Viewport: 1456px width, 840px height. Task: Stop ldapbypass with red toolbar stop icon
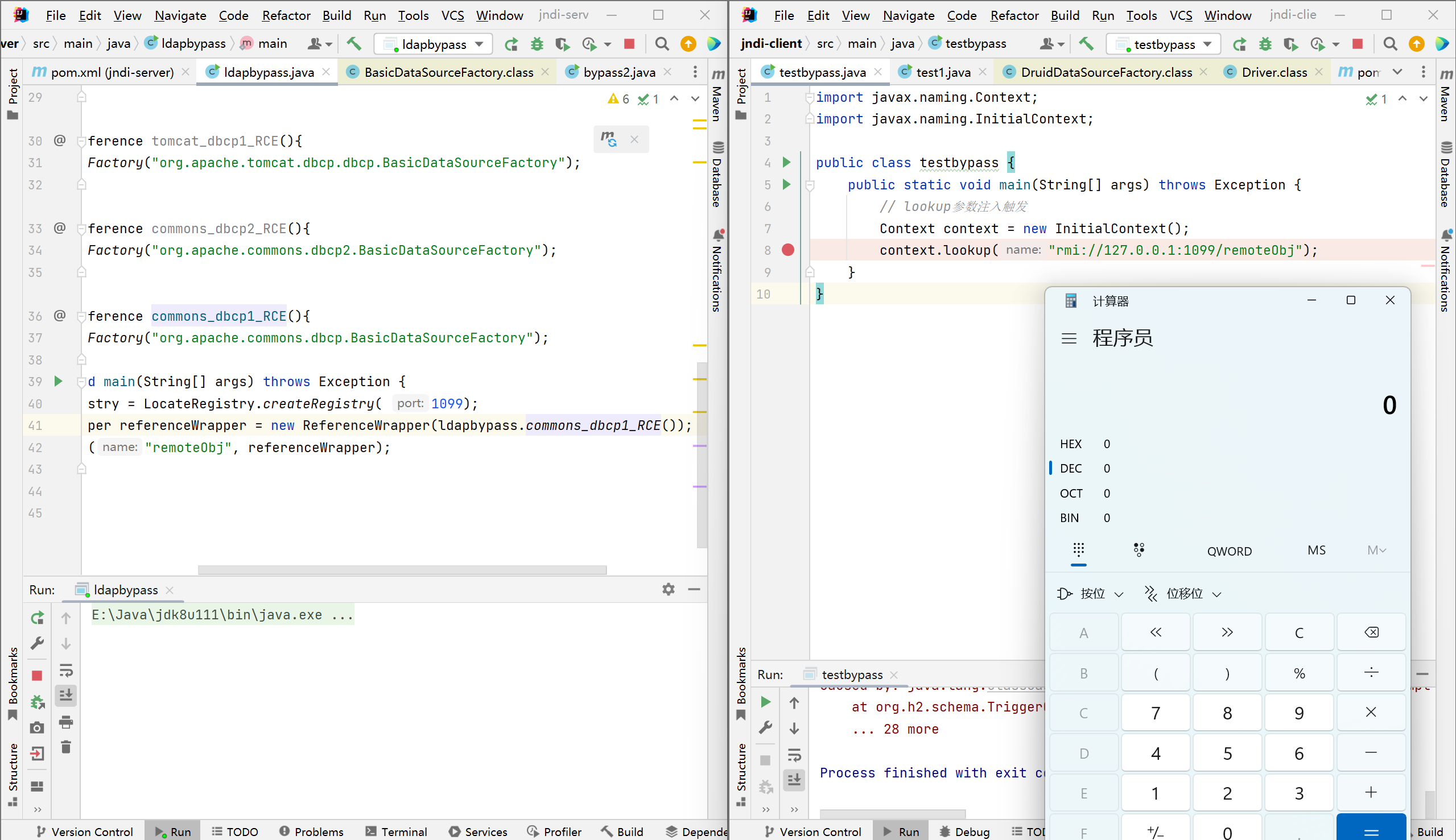630,44
